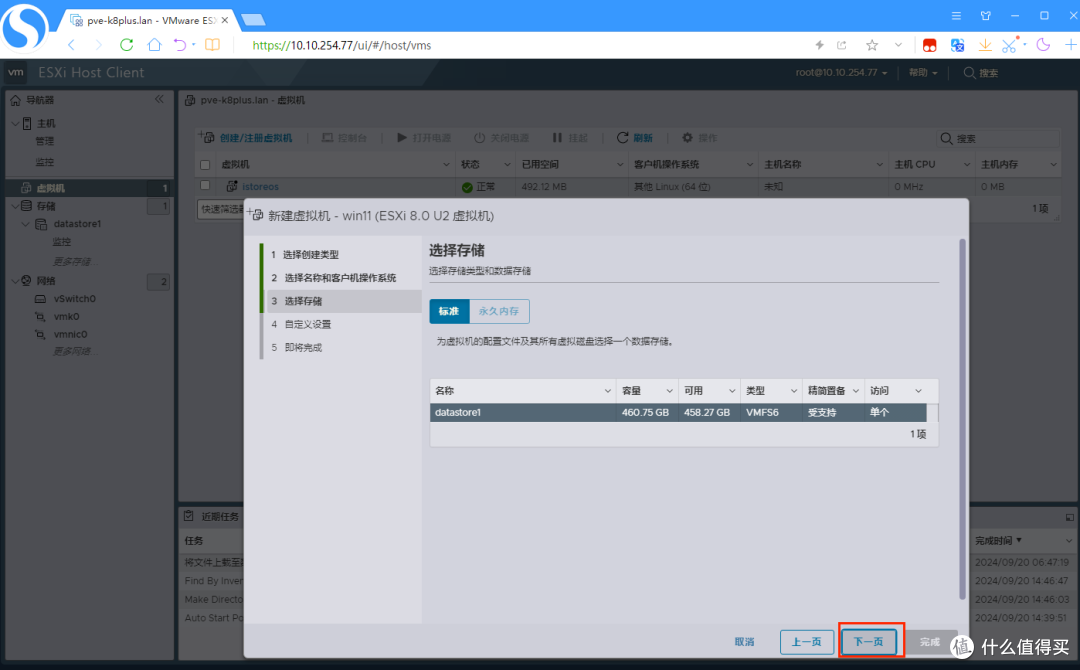This screenshot has width=1080, height=670.
Task: Click the refresh icon in VM toolbar
Action: tap(622, 138)
